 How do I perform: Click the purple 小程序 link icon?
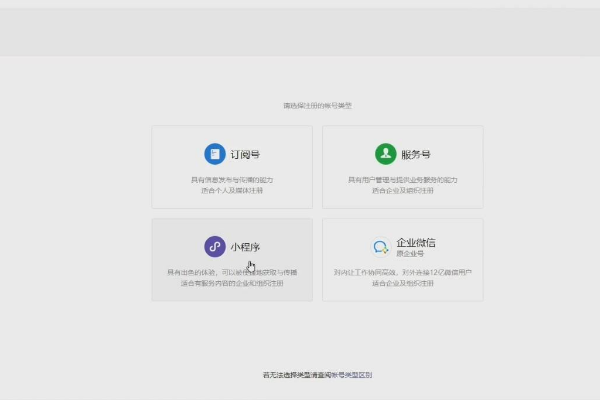[214, 246]
